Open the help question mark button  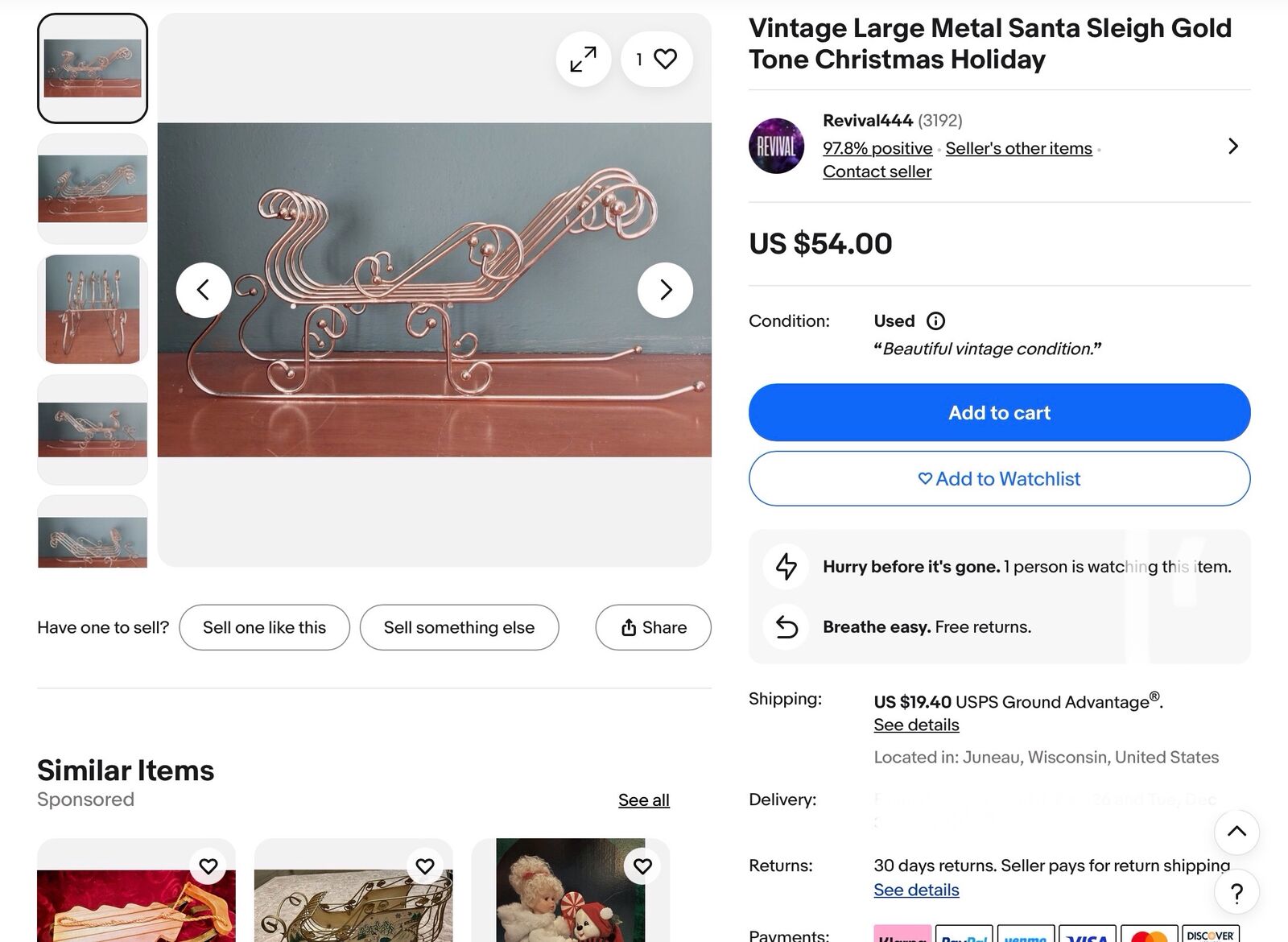coord(1236,893)
